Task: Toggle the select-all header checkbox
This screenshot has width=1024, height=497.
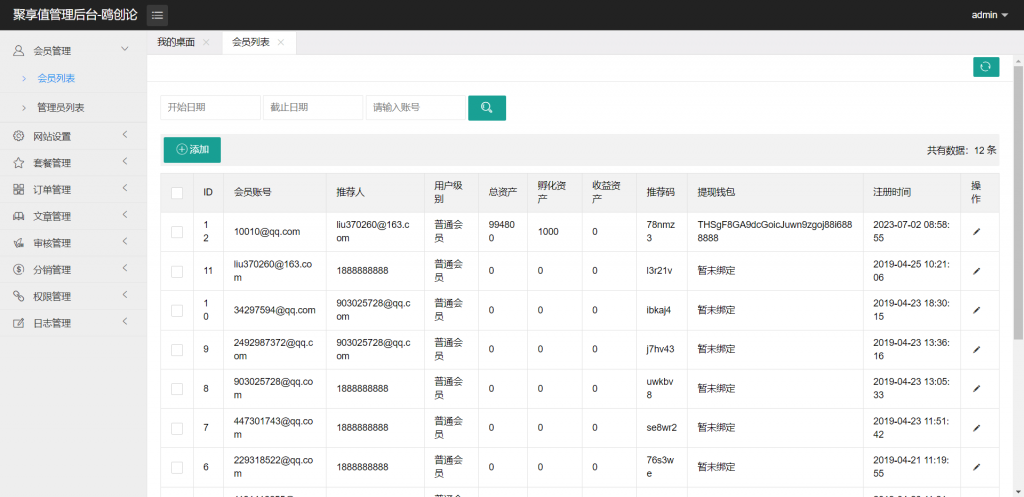Action: click(x=177, y=193)
